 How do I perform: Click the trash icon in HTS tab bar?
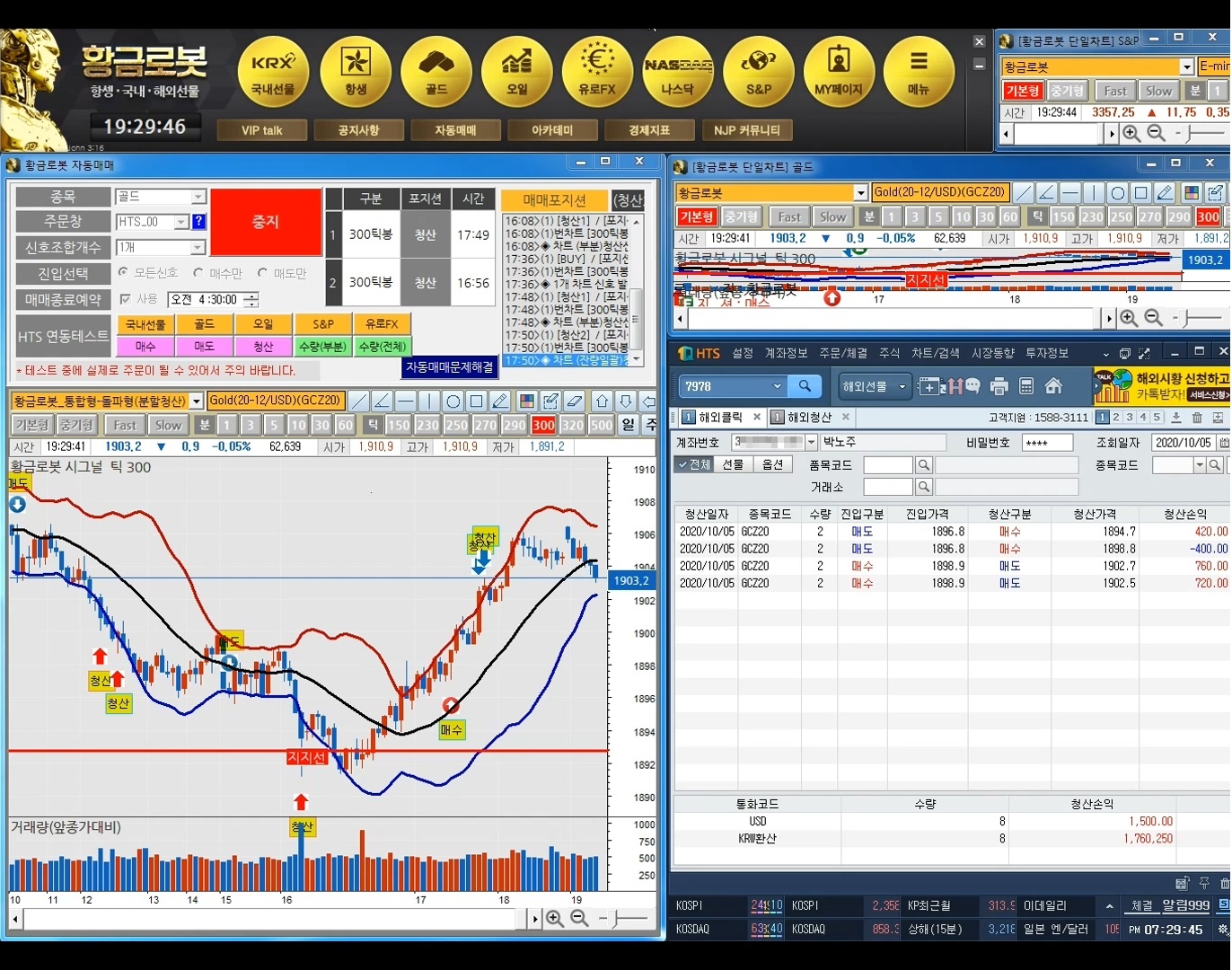pyautogui.click(x=1197, y=418)
